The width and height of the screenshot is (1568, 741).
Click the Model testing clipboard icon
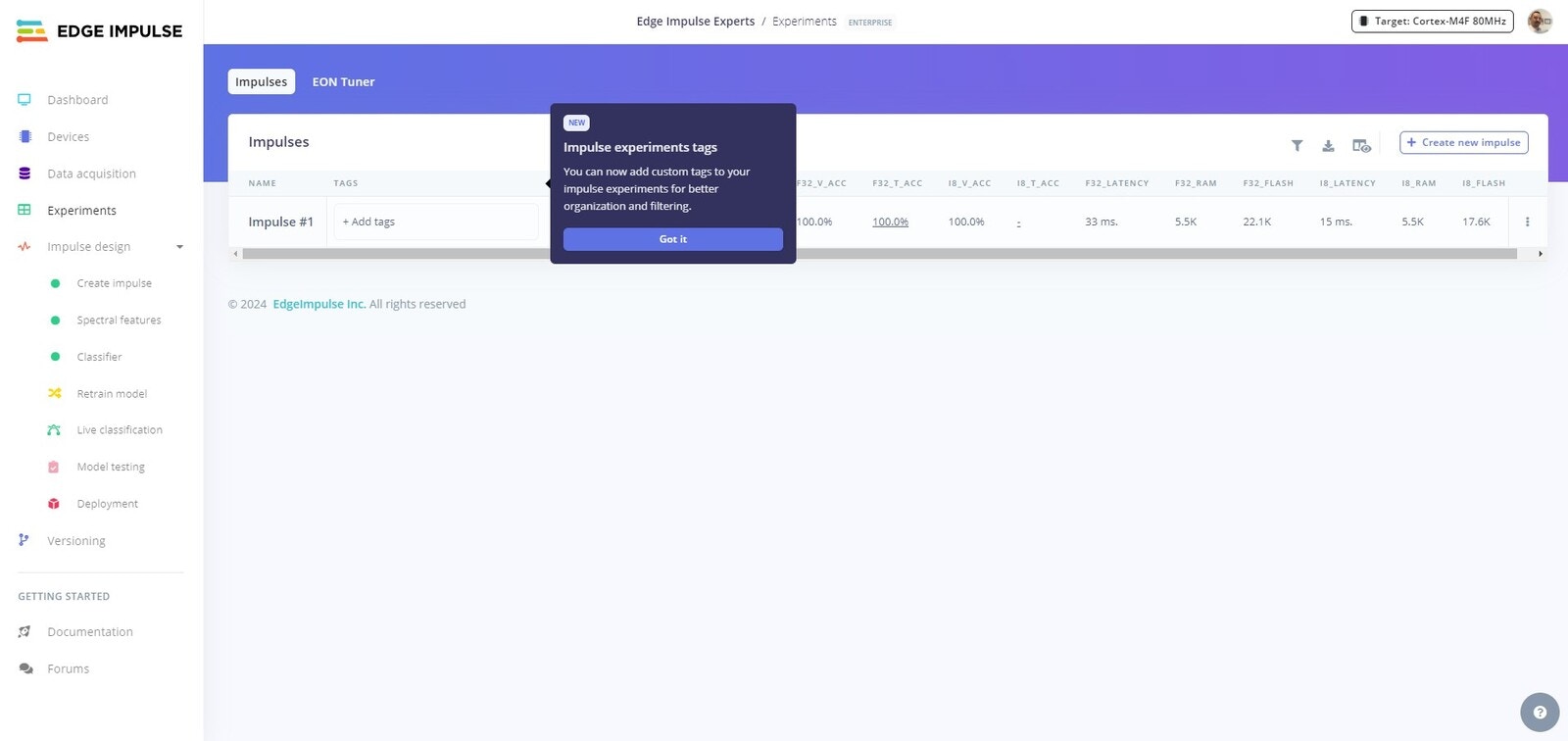(x=54, y=468)
